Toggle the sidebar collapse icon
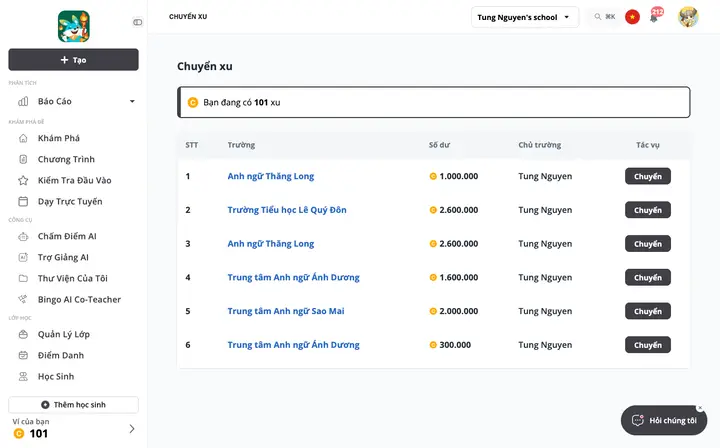The image size is (720, 448). (x=137, y=22)
